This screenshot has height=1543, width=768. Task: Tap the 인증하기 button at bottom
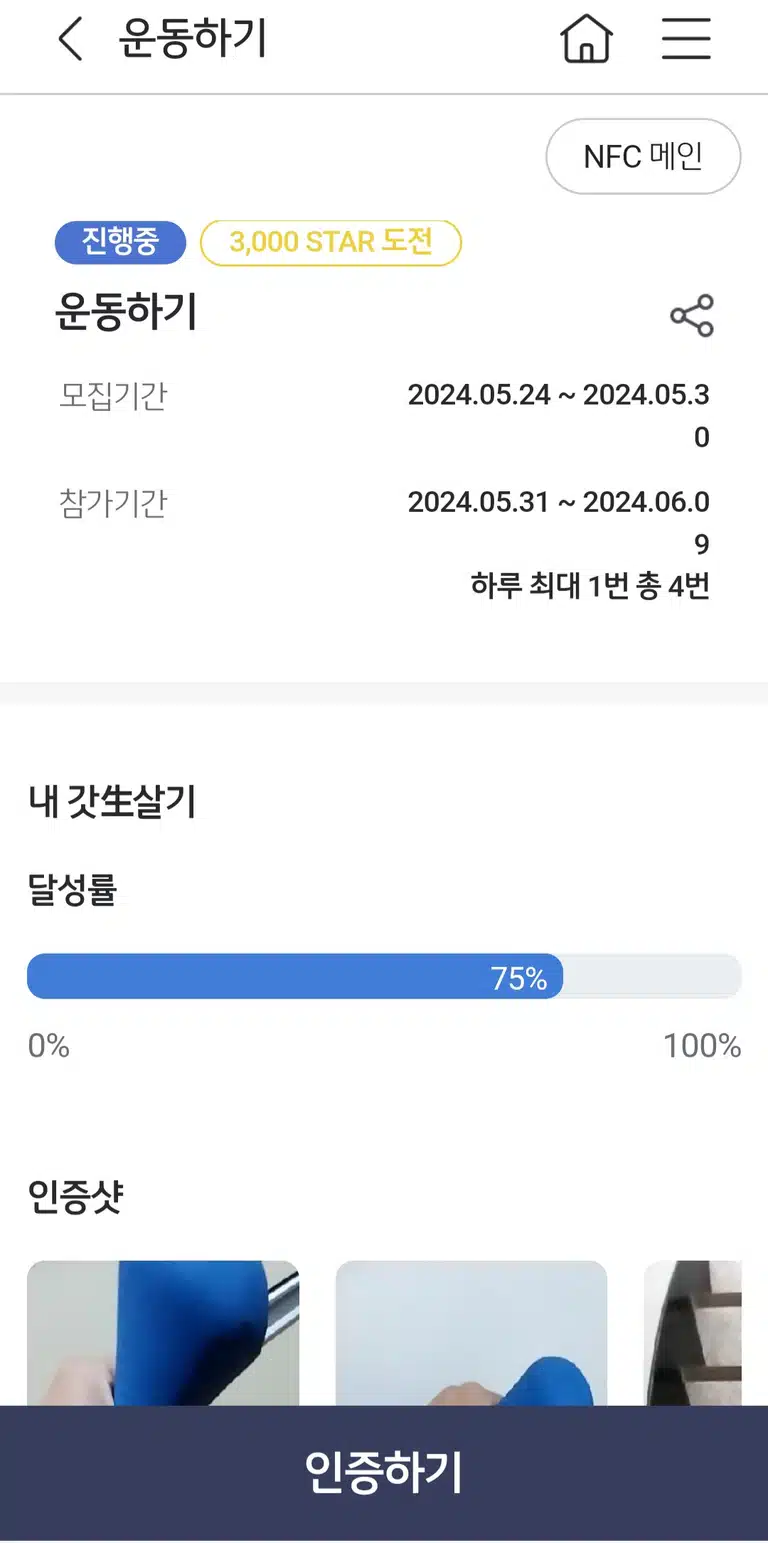tap(384, 1473)
